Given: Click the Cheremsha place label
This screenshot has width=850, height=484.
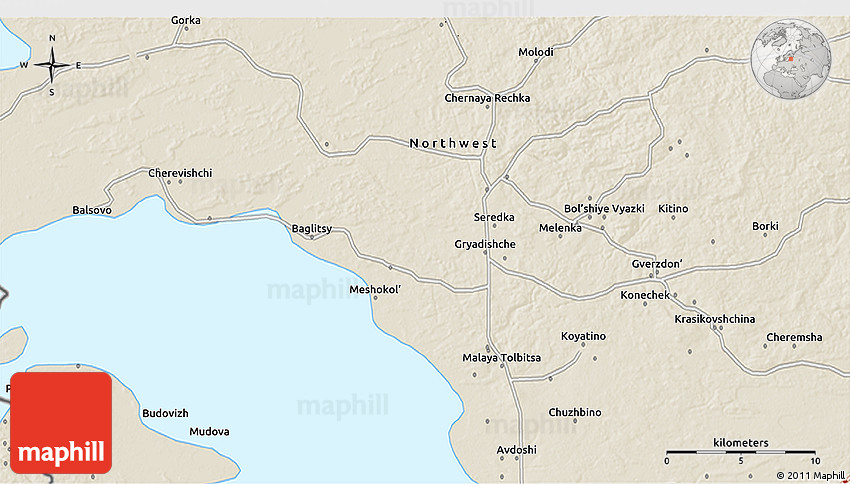Looking at the screenshot, I should click(x=794, y=337).
